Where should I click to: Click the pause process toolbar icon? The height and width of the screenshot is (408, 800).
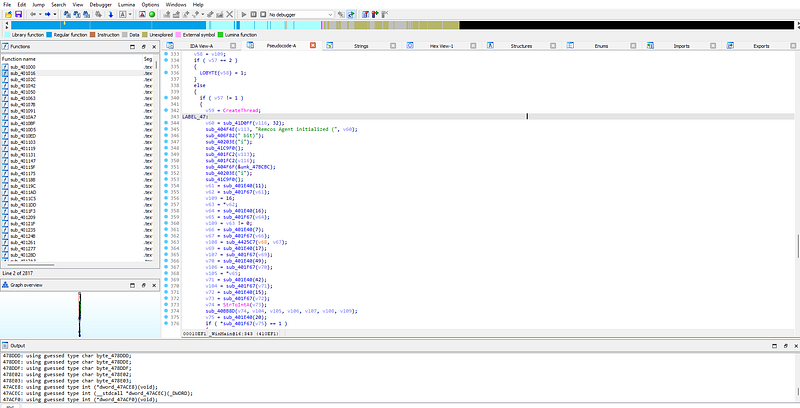click(x=254, y=14)
